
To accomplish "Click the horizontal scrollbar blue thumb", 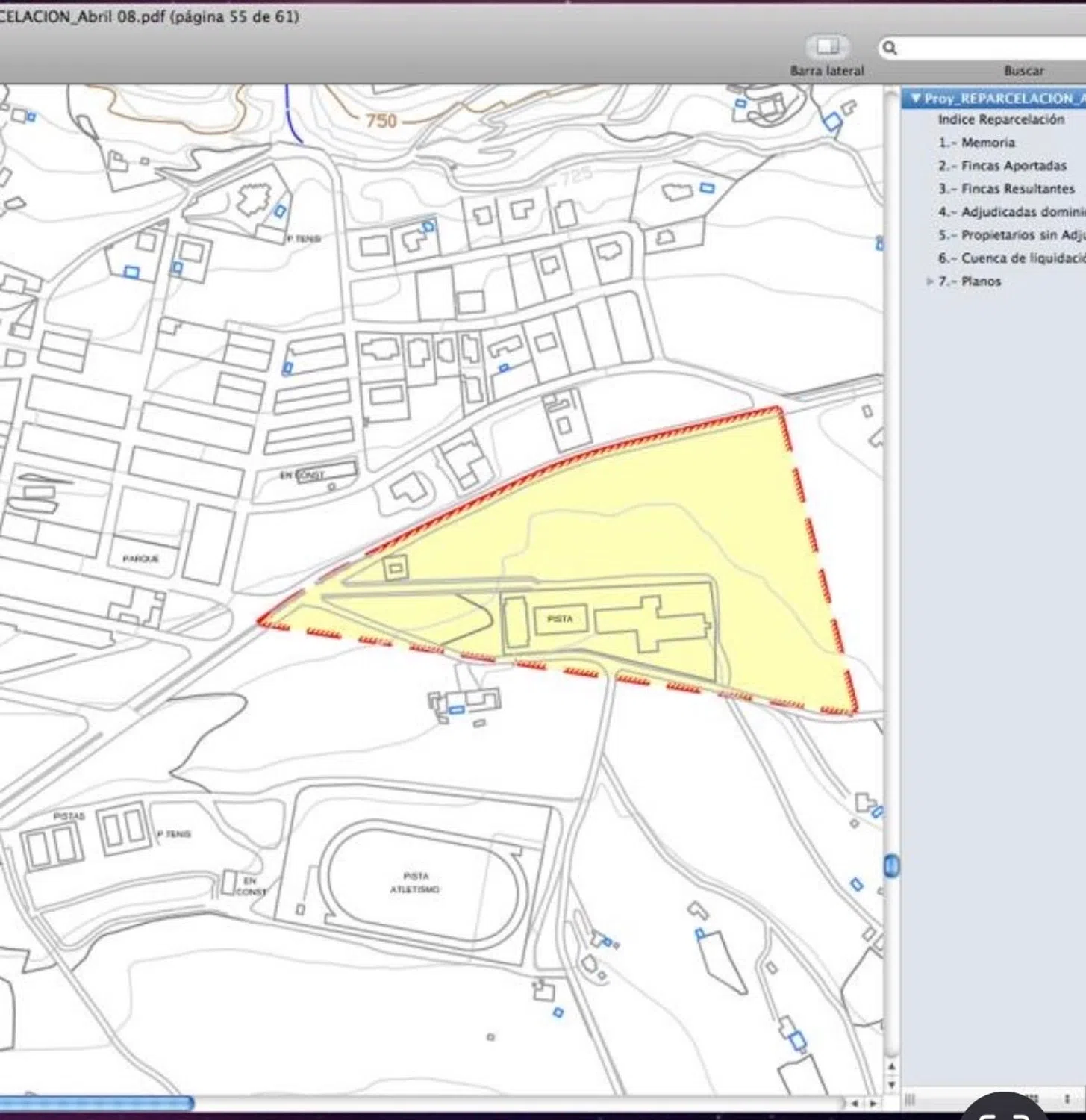I will pyautogui.click(x=97, y=1103).
